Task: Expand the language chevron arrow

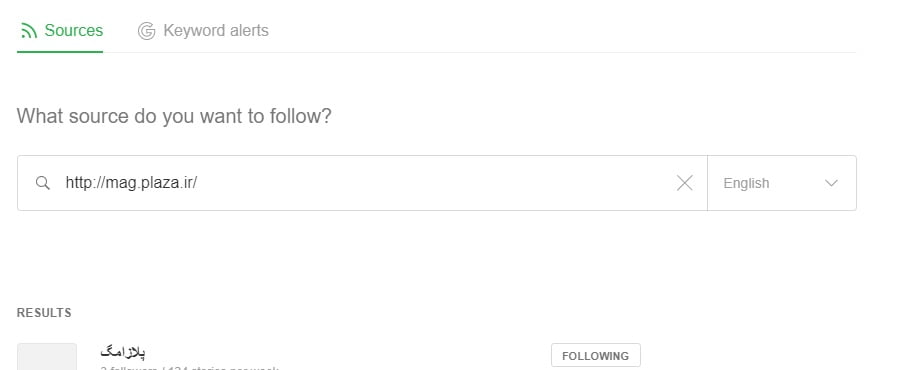Action: tap(831, 183)
